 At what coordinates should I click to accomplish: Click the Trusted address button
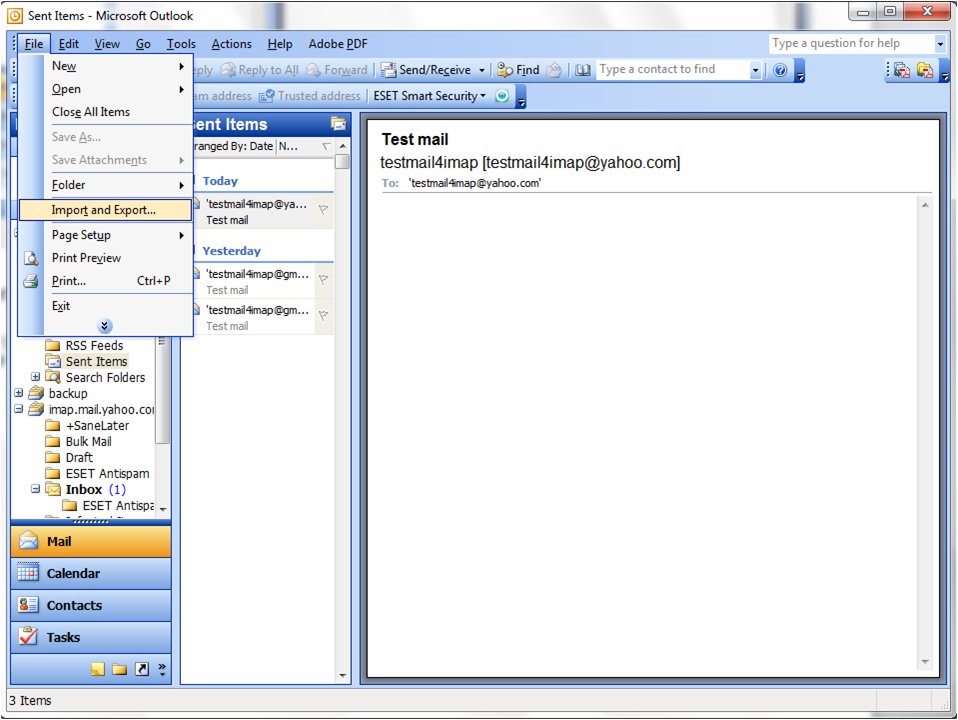click(310, 96)
